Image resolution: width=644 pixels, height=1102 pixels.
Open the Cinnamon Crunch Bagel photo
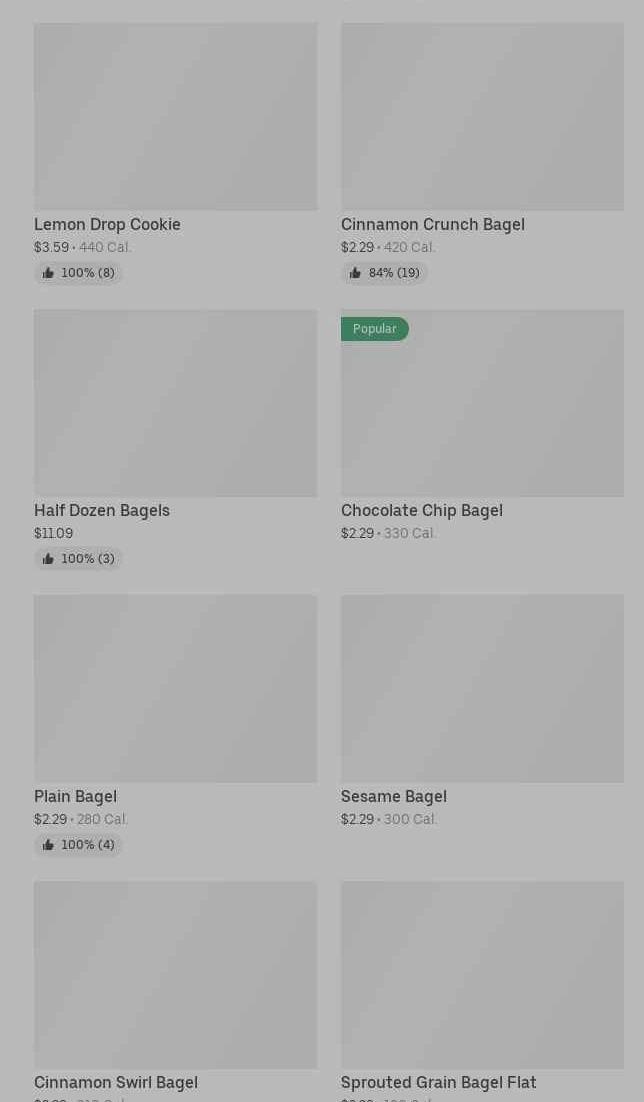coord(482,117)
